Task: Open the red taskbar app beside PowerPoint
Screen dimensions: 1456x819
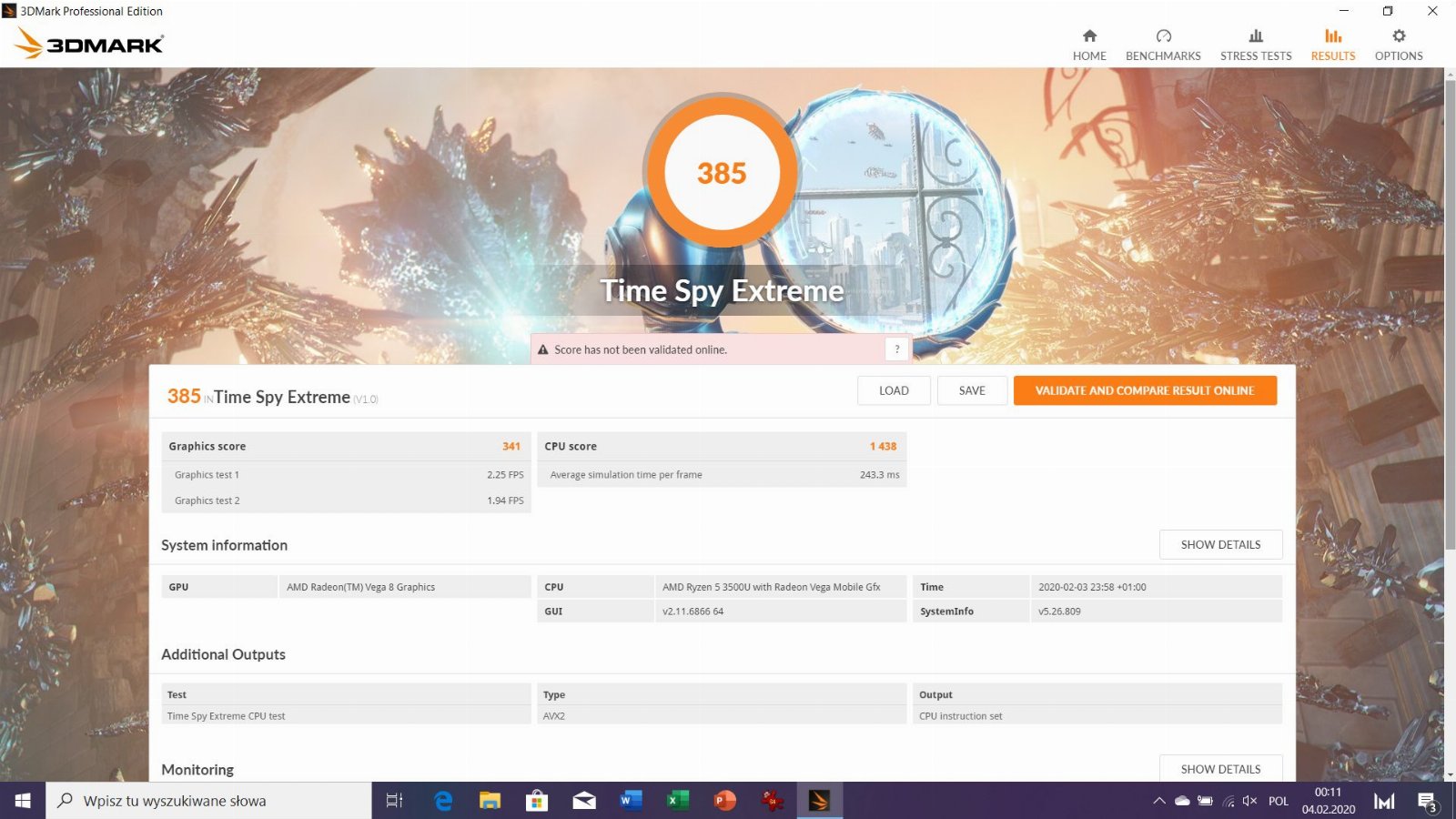Action: coord(773,801)
